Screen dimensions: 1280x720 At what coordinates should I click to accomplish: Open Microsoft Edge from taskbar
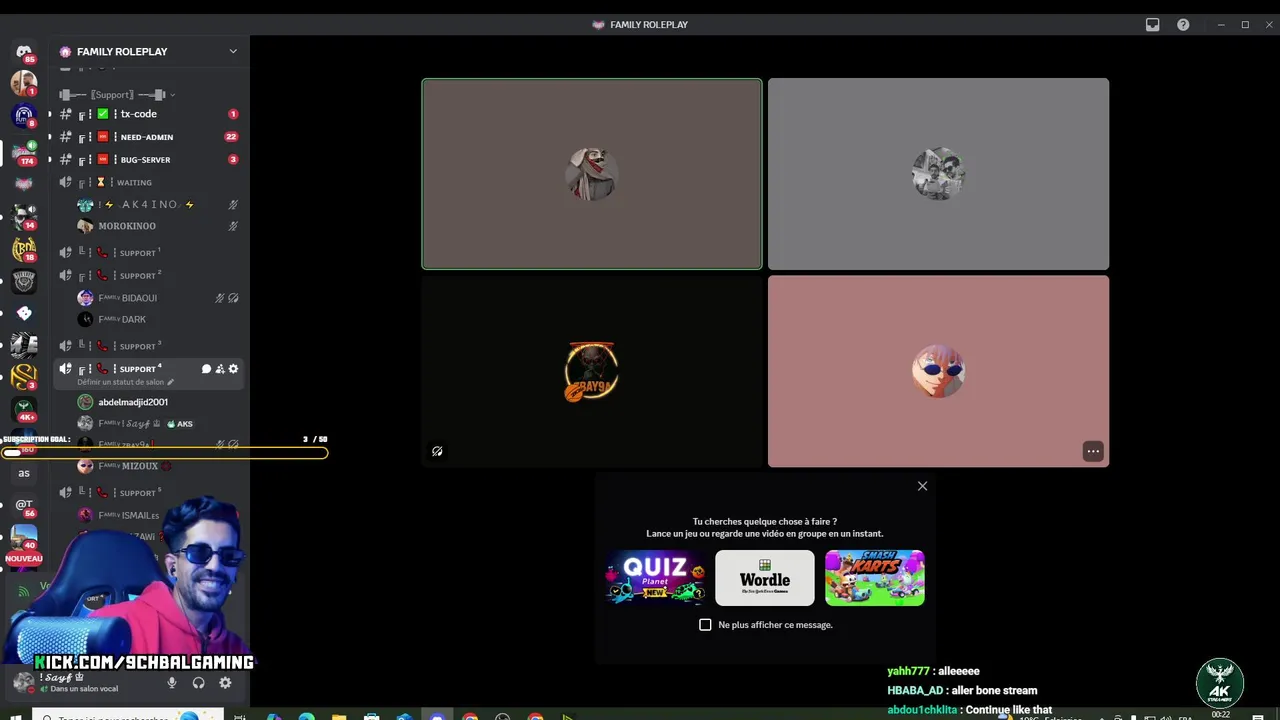[x=306, y=716]
